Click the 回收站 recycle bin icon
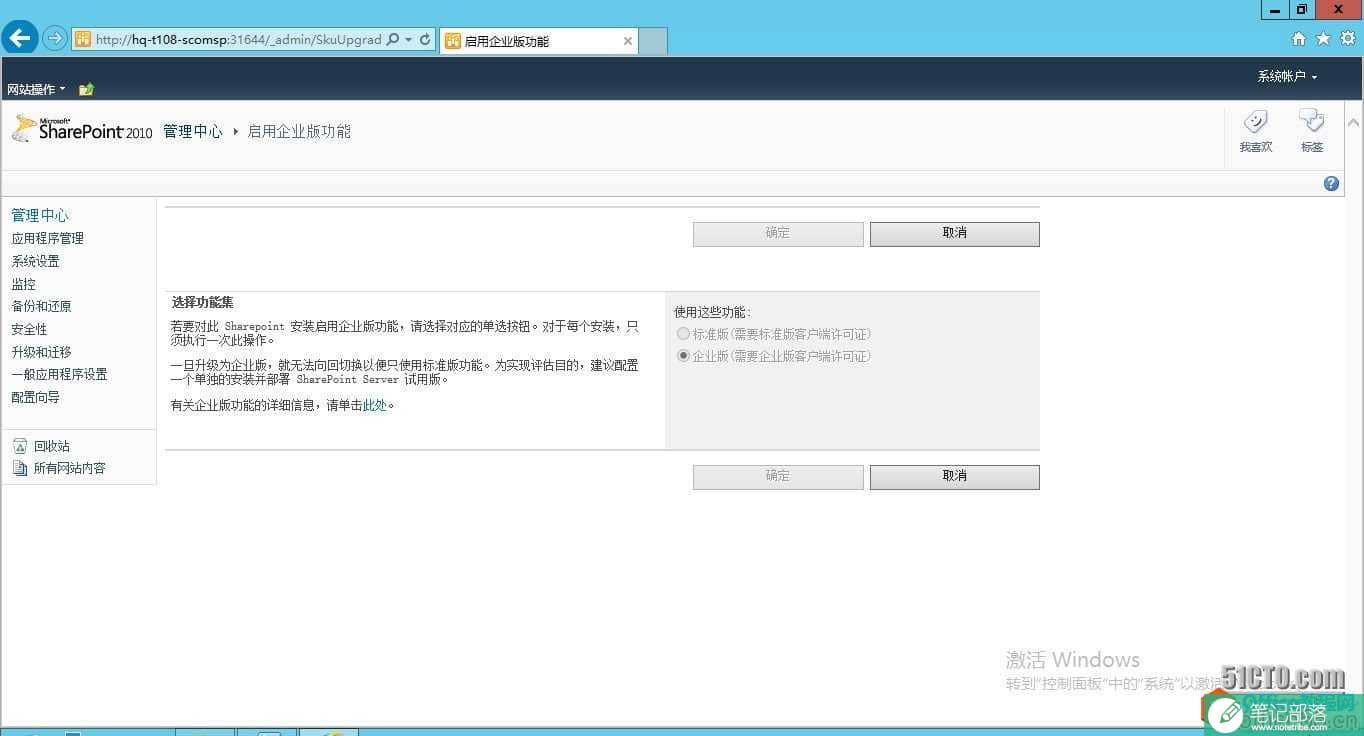 (20, 446)
